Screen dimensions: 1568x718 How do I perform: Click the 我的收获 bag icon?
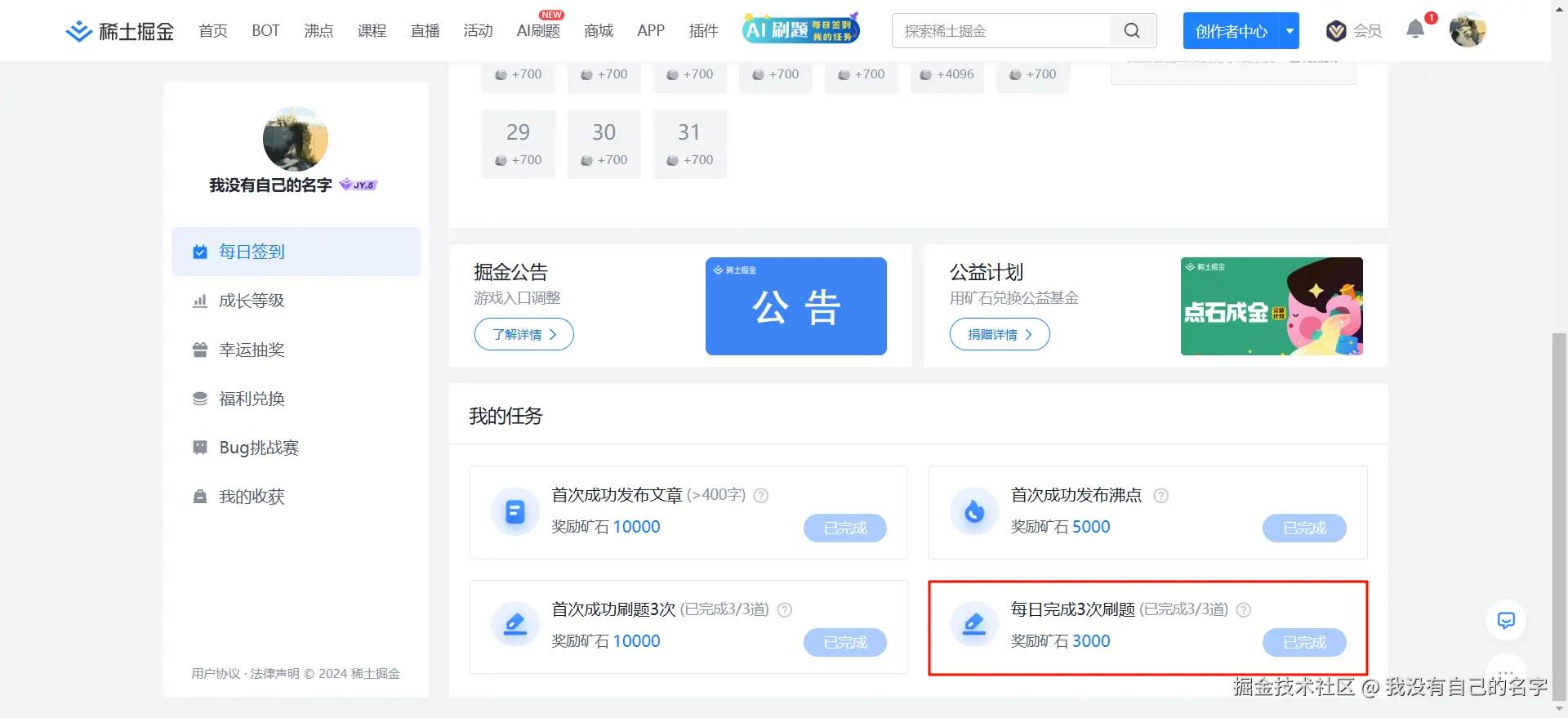pos(200,497)
